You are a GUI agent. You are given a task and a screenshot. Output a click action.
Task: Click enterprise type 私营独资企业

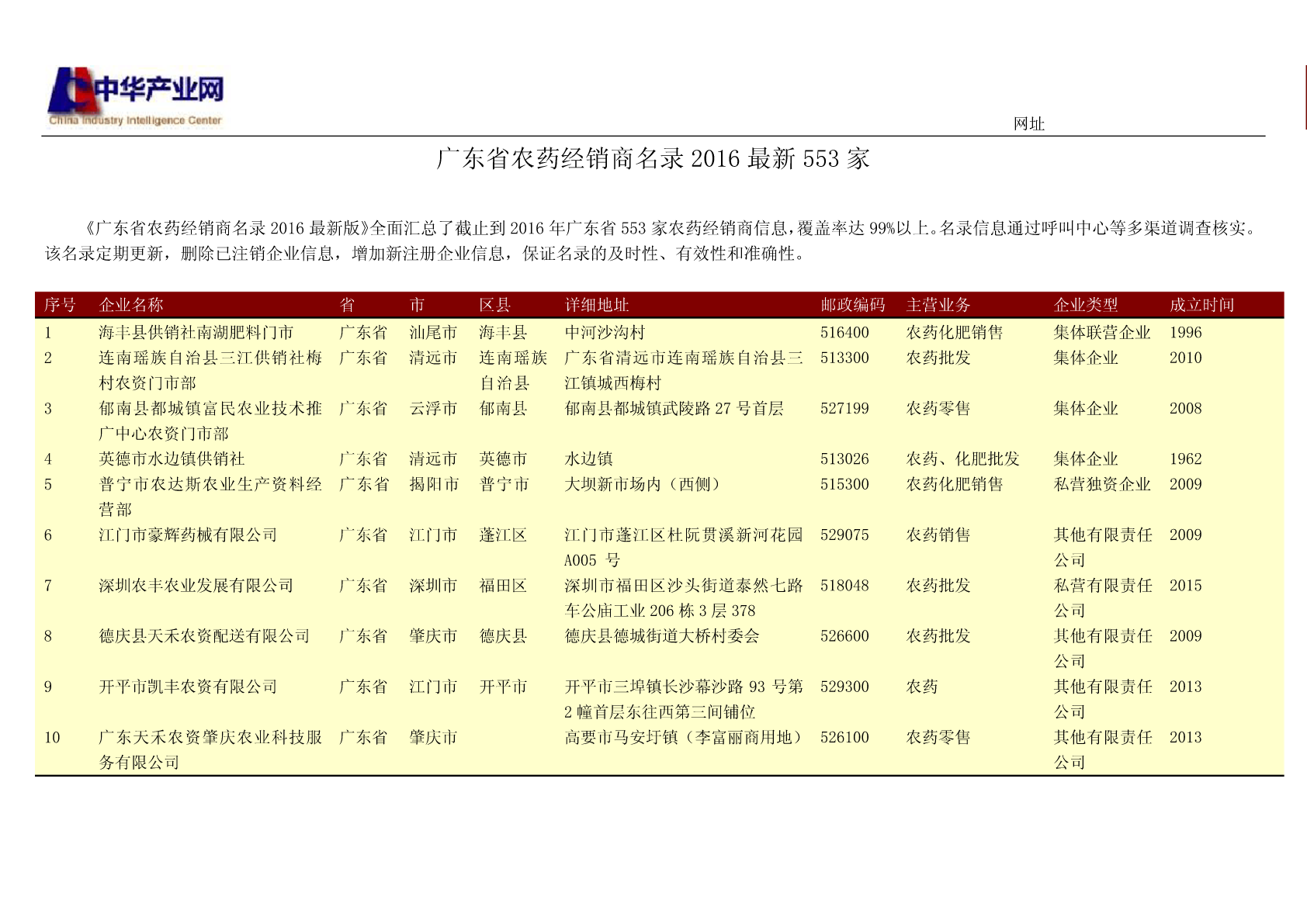[x=1102, y=484]
